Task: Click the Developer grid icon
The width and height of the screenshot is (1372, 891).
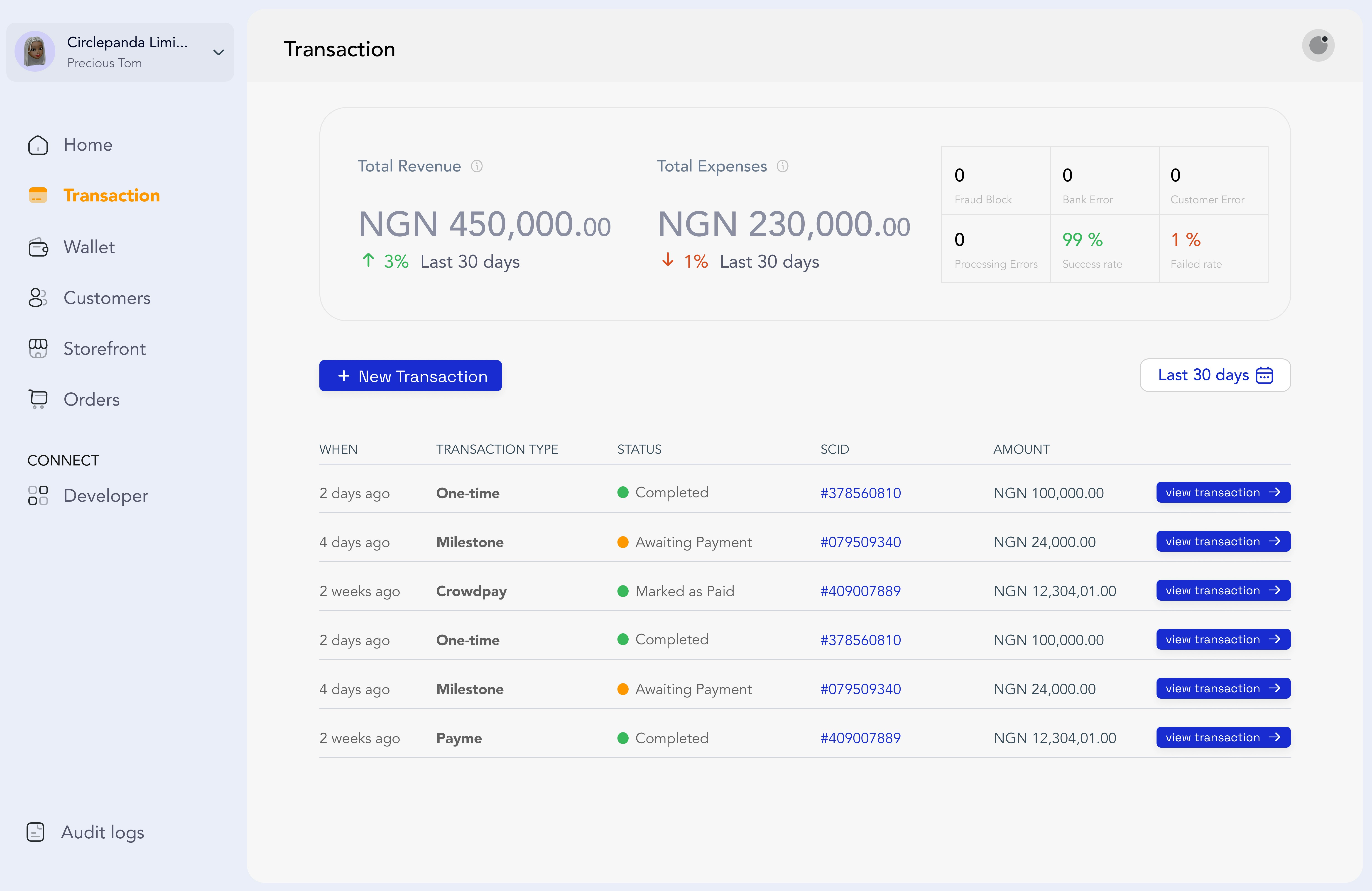Action: pyautogui.click(x=38, y=496)
